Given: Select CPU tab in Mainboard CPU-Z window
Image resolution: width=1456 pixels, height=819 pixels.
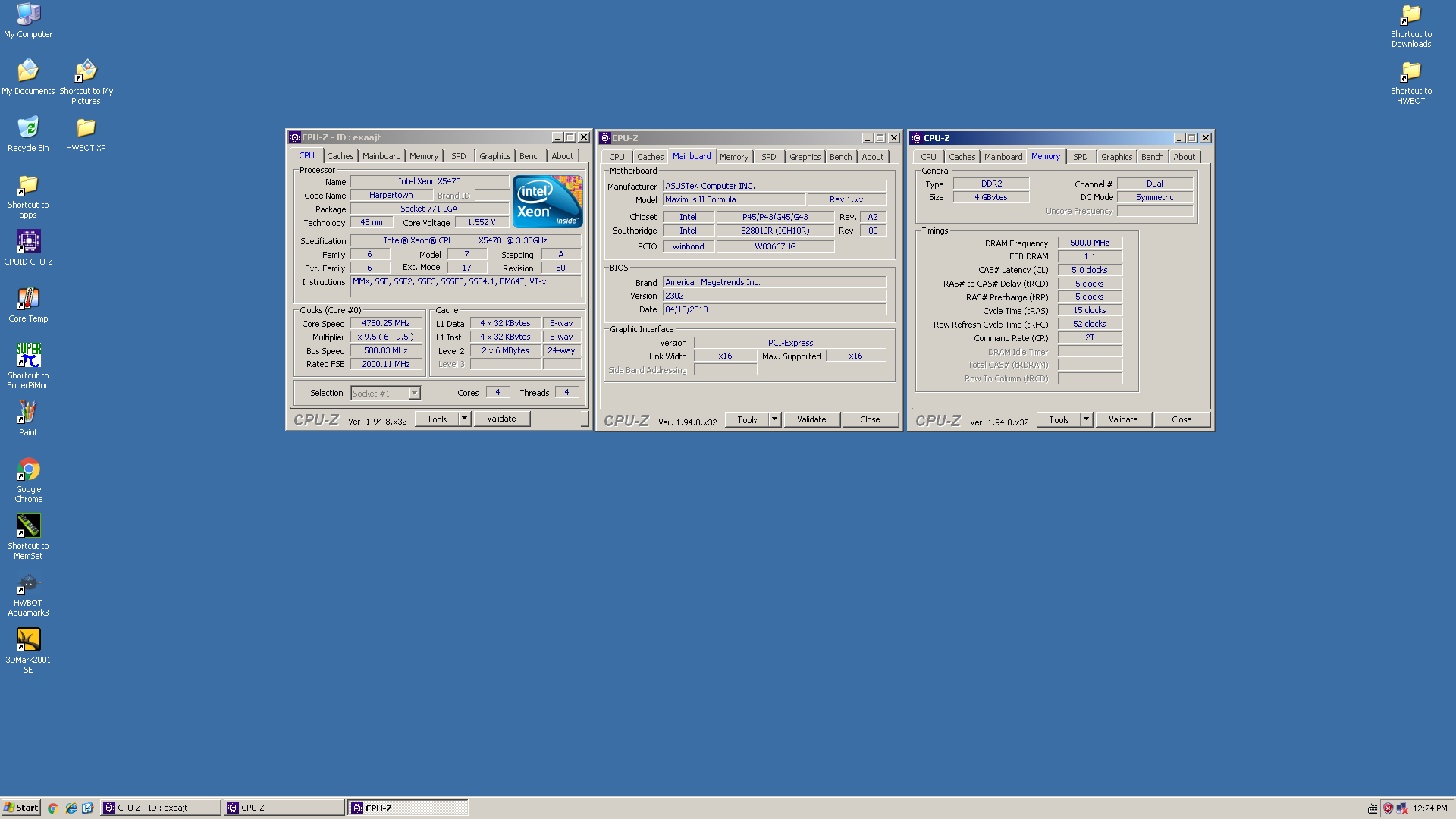Looking at the screenshot, I should 617,157.
